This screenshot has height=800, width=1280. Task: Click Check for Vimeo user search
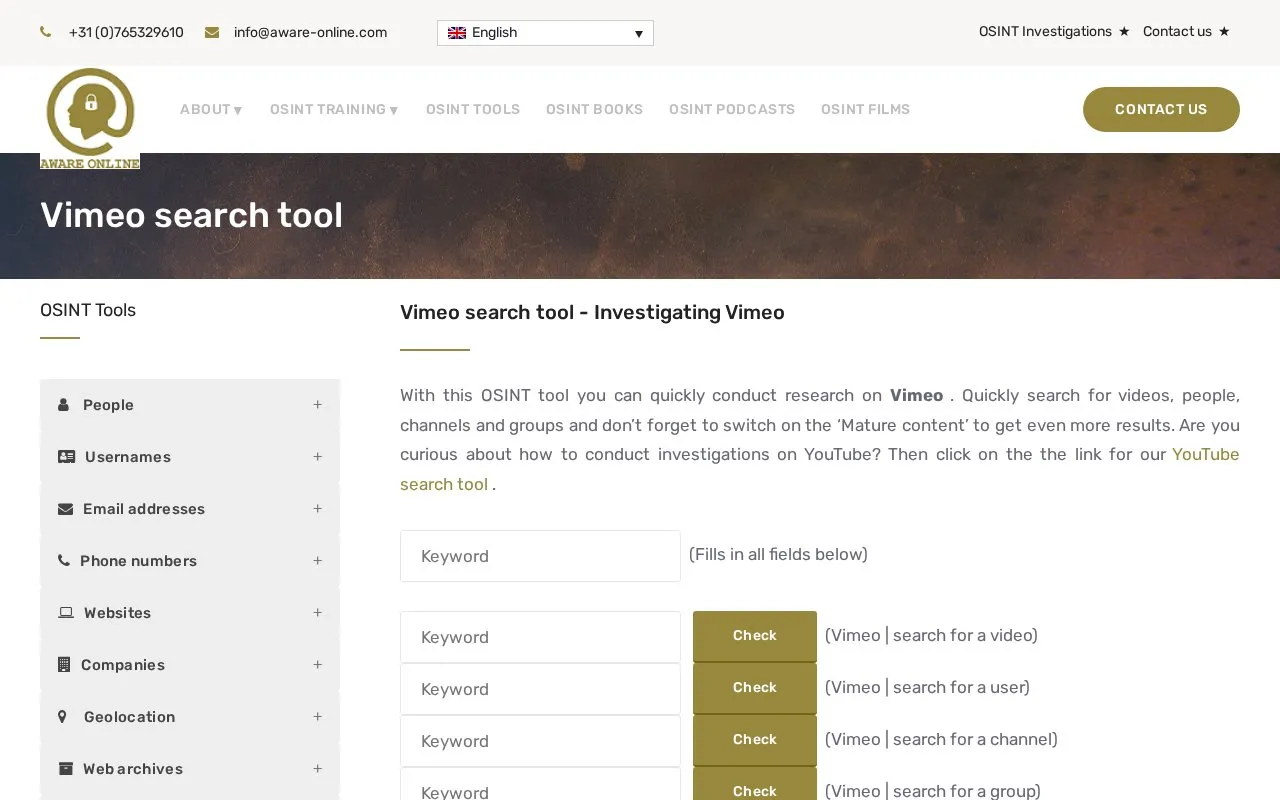pyautogui.click(x=755, y=688)
